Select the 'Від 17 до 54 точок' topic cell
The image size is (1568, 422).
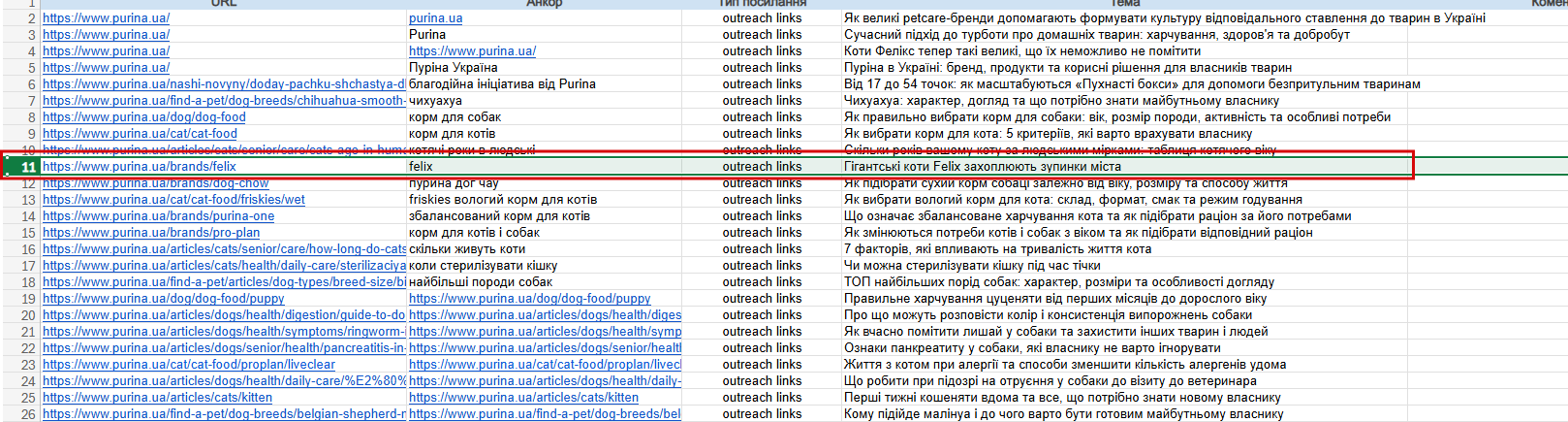(1124, 84)
